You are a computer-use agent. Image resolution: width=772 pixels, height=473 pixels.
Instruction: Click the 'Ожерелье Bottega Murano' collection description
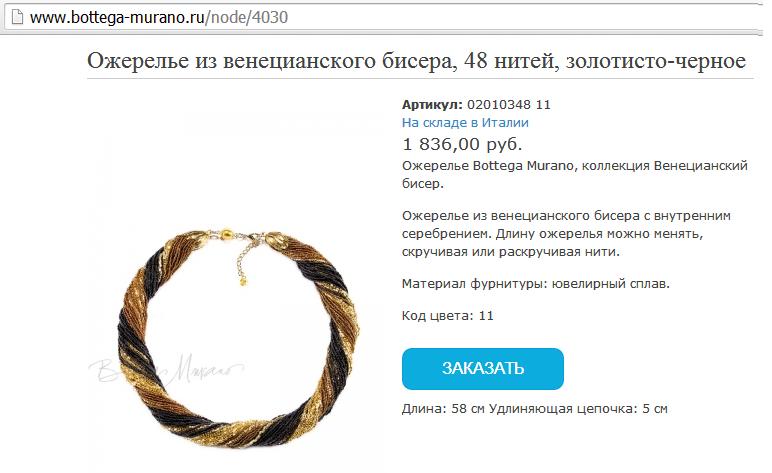click(x=575, y=174)
